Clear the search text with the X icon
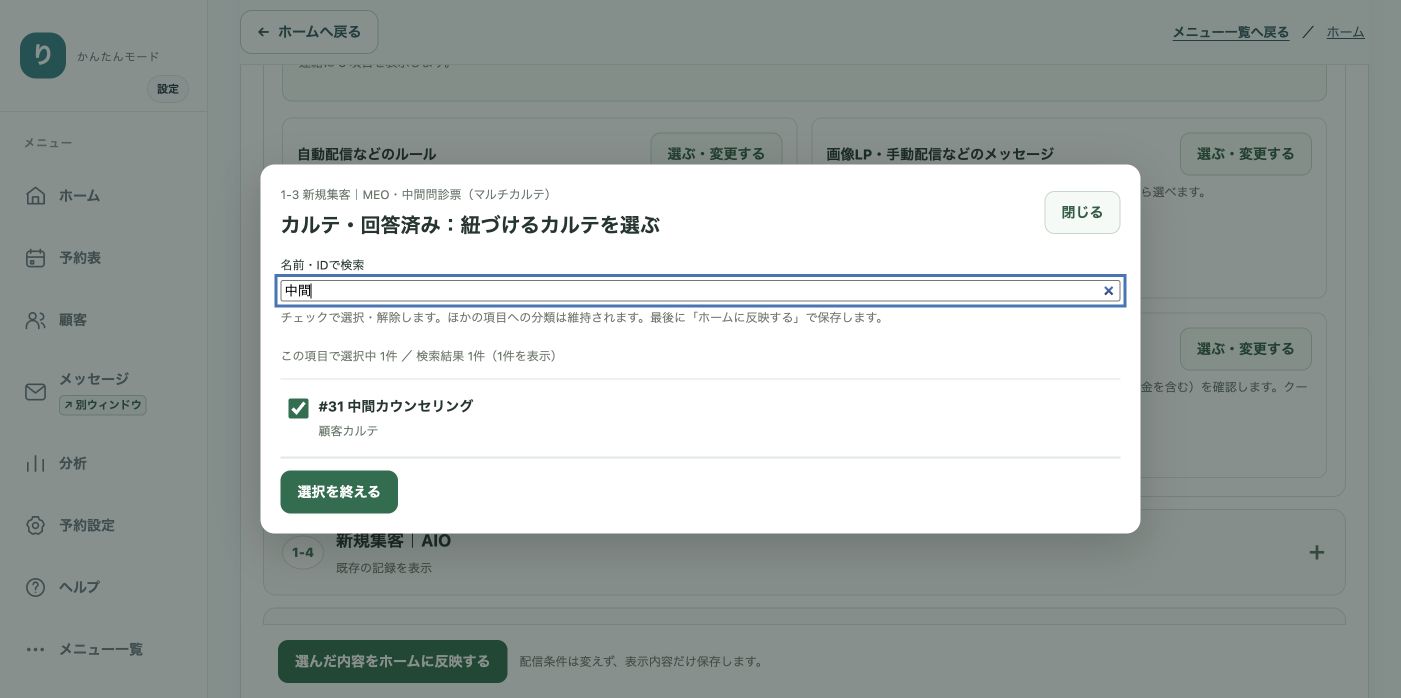Screen dimensions: 1401x698 click(x=1108, y=291)
